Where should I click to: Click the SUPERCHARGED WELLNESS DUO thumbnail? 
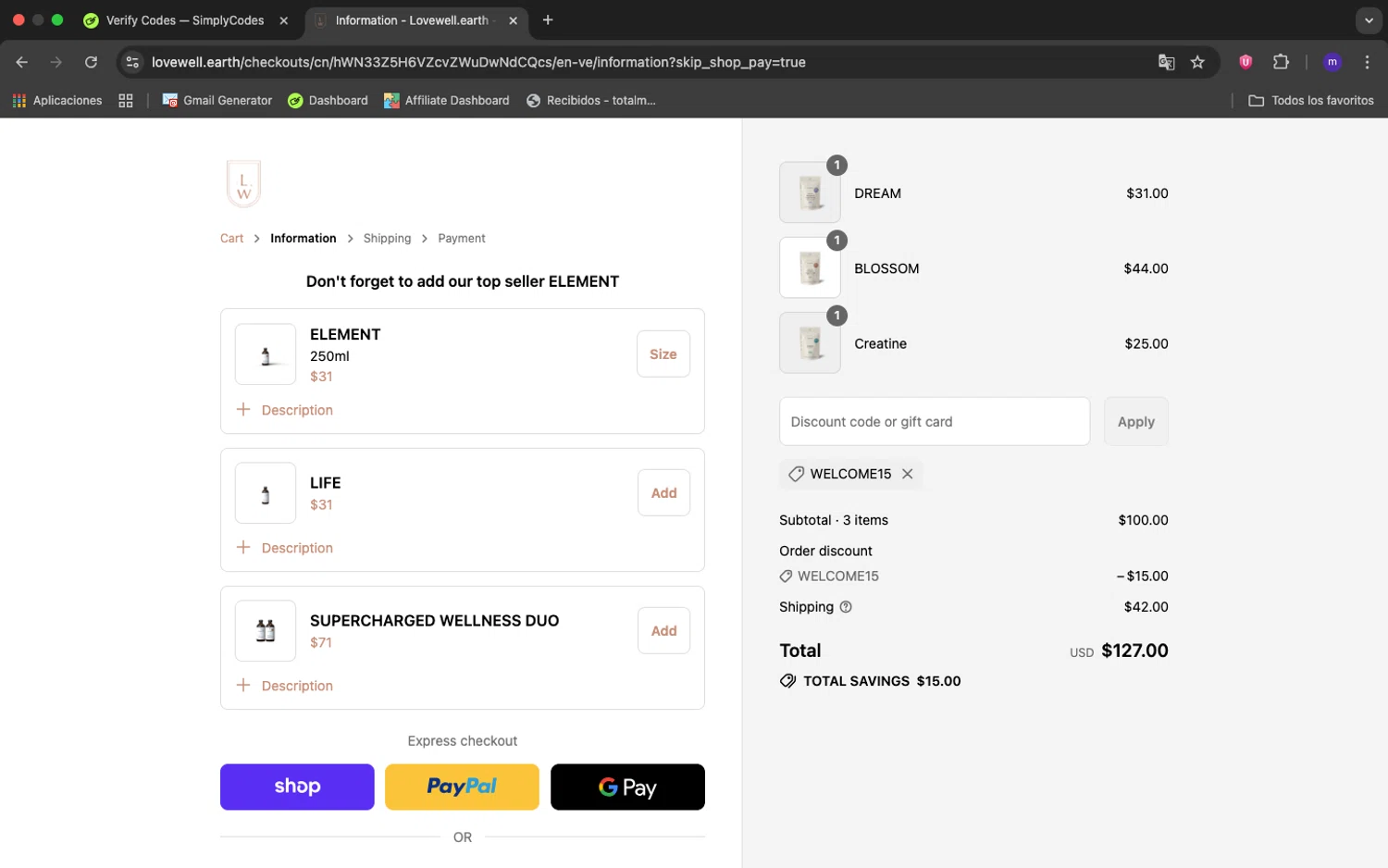point(266,631)
